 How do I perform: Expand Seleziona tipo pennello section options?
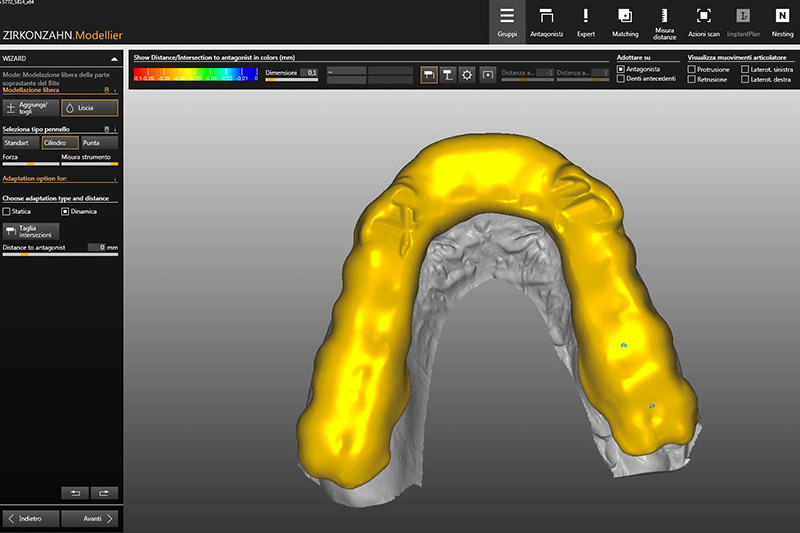[x=115, y=130]
